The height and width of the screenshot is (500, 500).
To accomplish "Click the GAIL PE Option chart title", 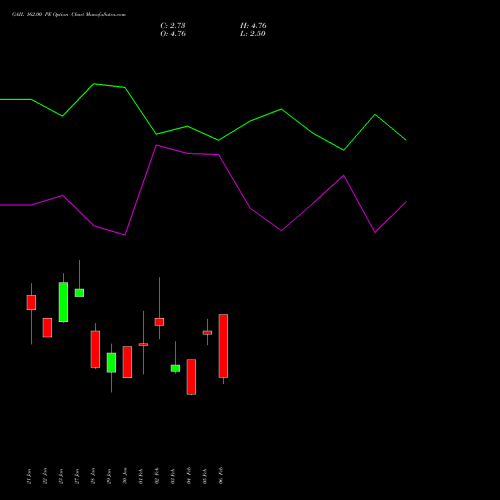I will pos(69,15).
